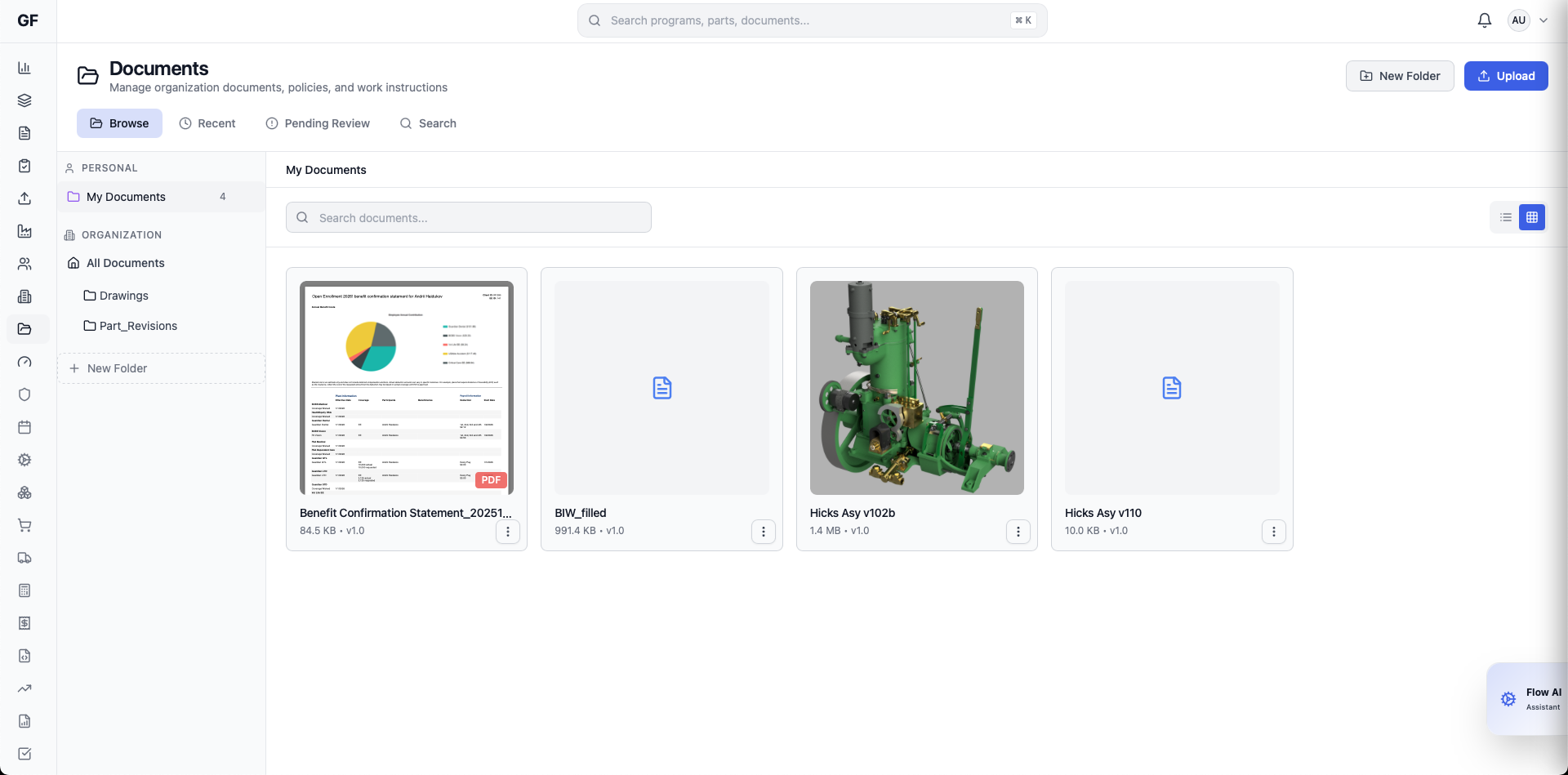Open options menu for BIW_filled

tap(763, 532)
